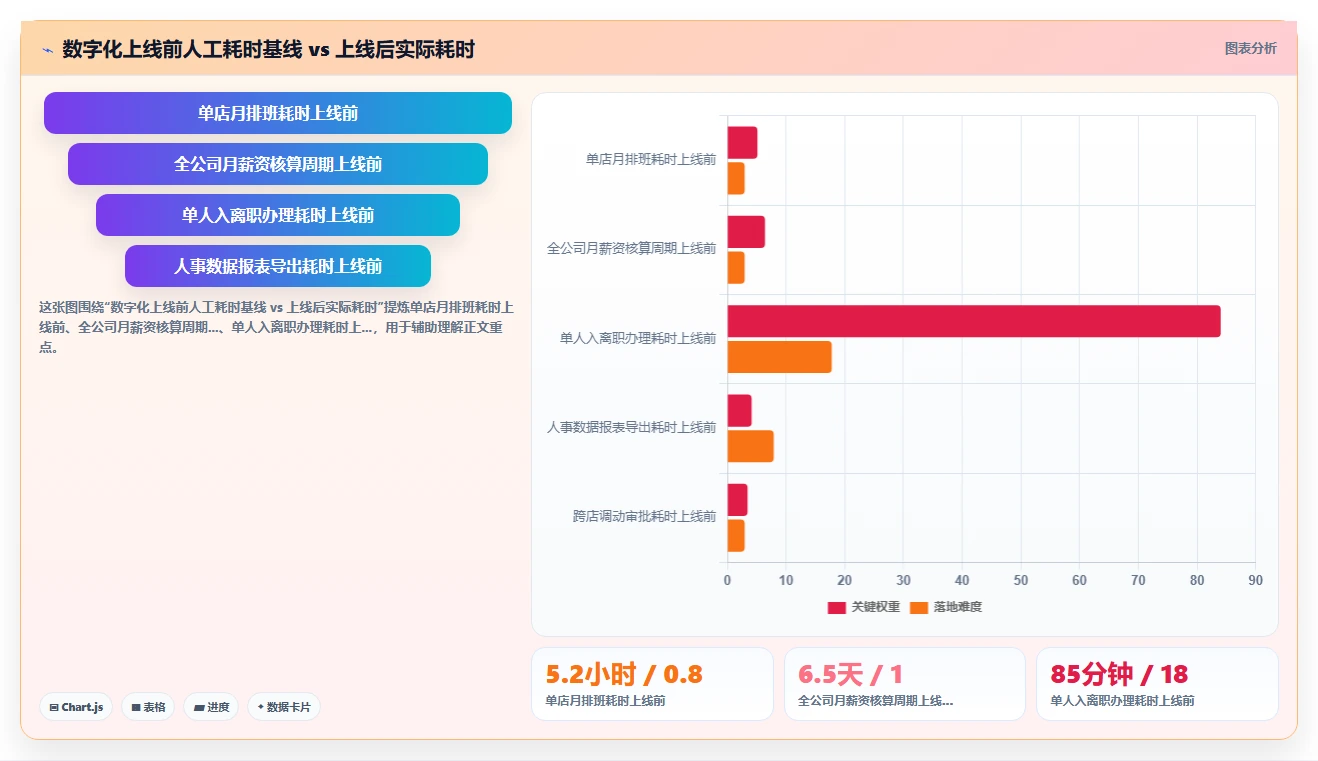This screenshot has width=1318, height=761.
Task: Open the 6.5天 / 1 data card
Action: click(905, 684)
